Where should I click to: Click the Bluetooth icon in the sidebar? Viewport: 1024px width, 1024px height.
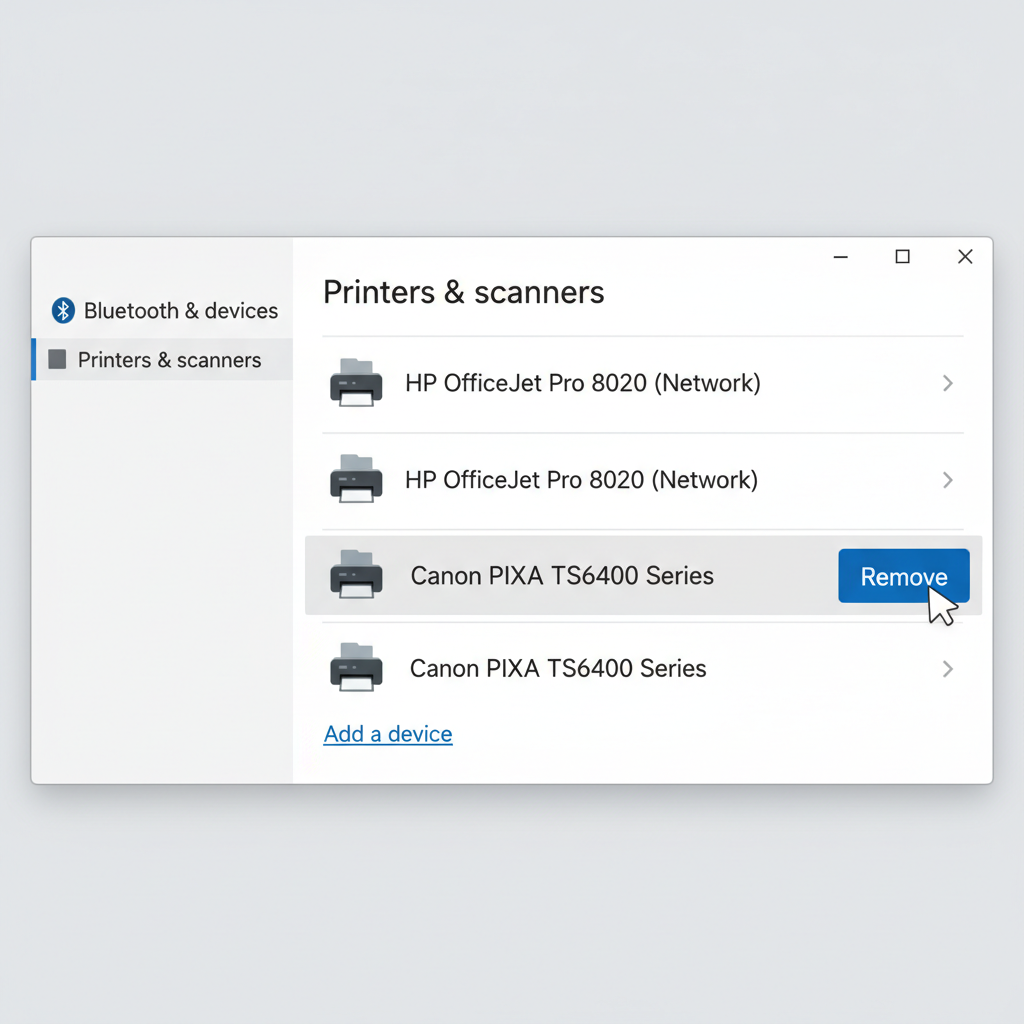tap(62, 310)
